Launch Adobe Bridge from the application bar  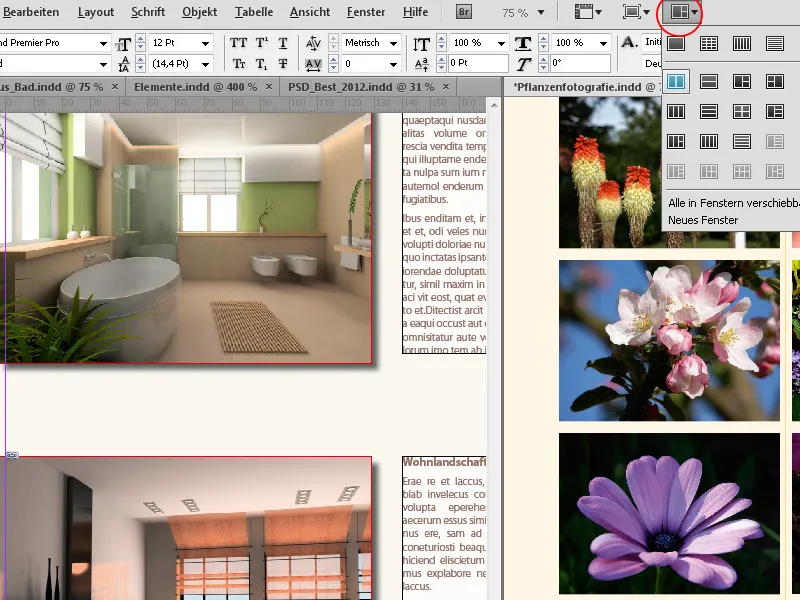464,12
